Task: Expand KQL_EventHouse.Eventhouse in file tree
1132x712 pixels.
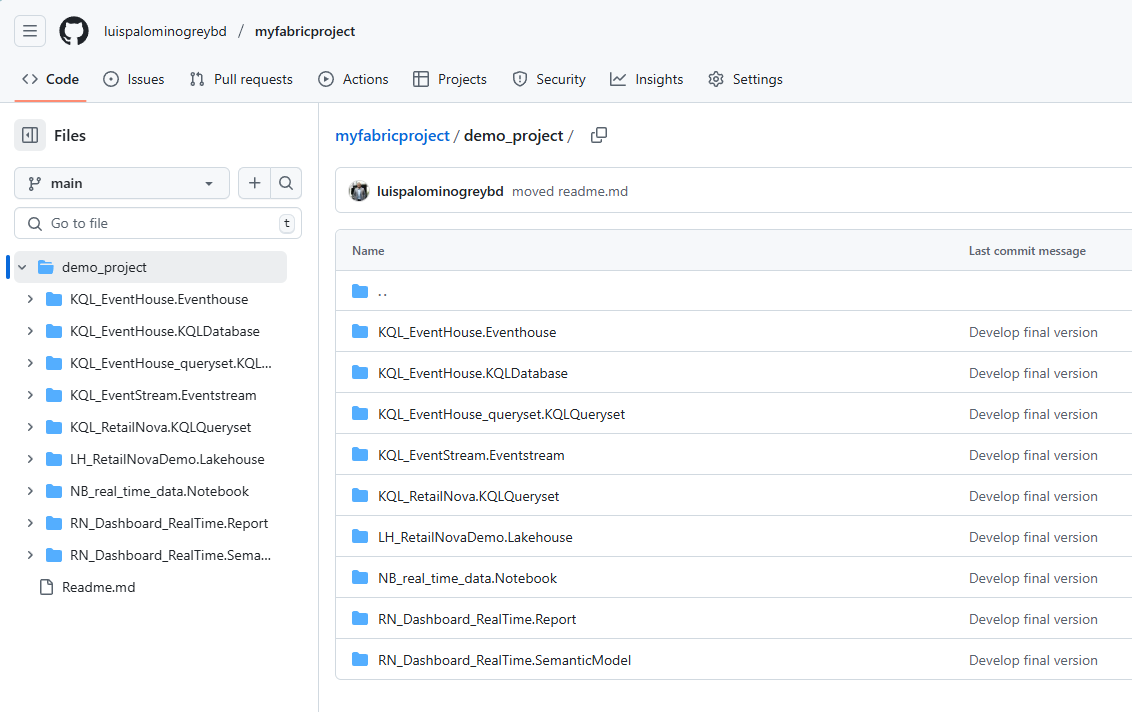Action: pyautogui.click(x=30, y=299)
